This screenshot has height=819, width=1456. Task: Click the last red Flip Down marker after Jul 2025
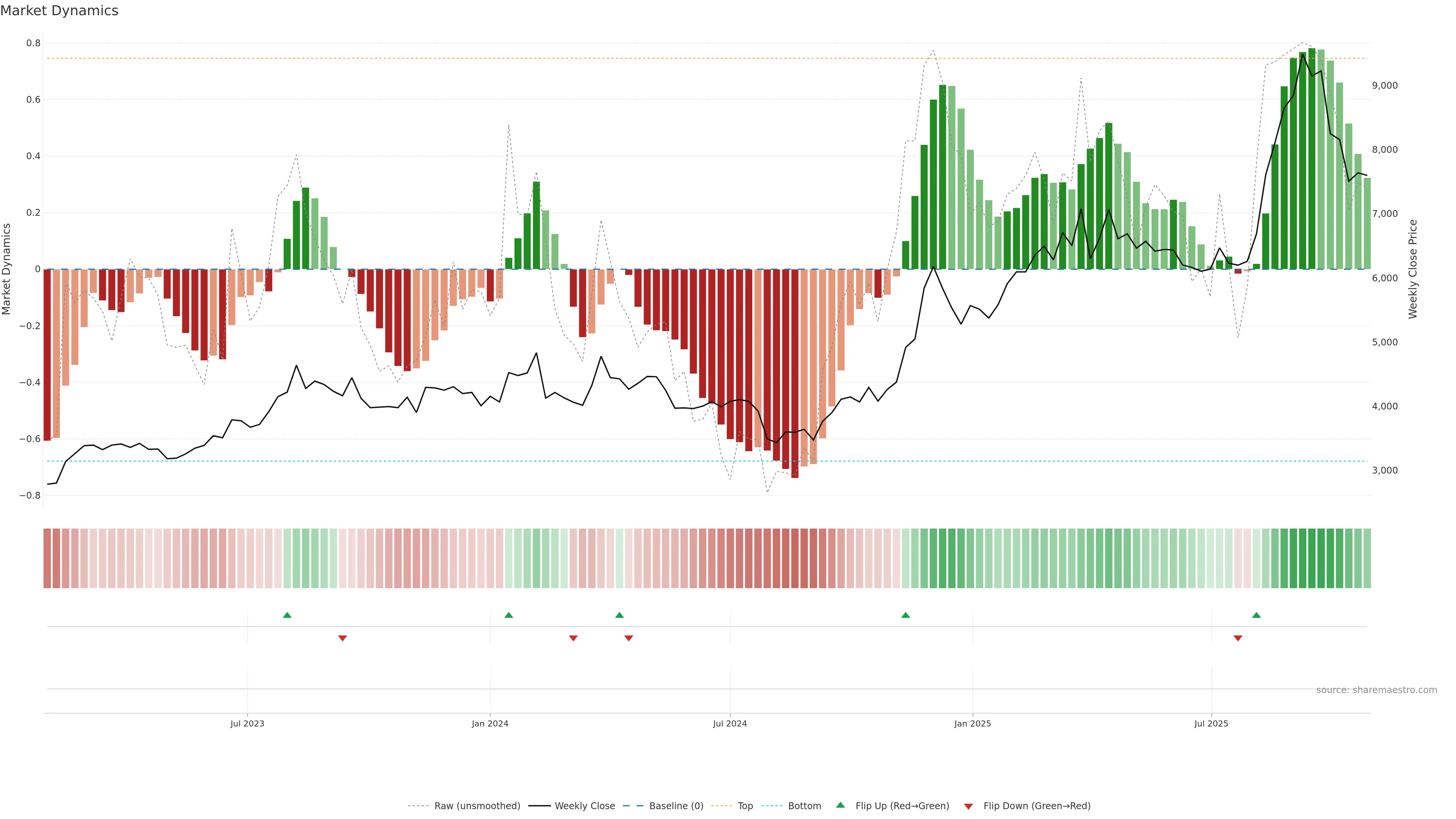[x=1238, y=638]
